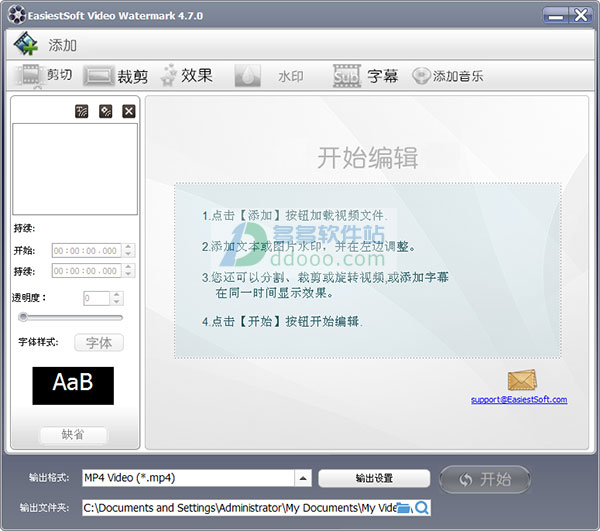Decrease the 持续 duration spinner
The height and width of the screenshot is (531, 600).
coord(128,274)
